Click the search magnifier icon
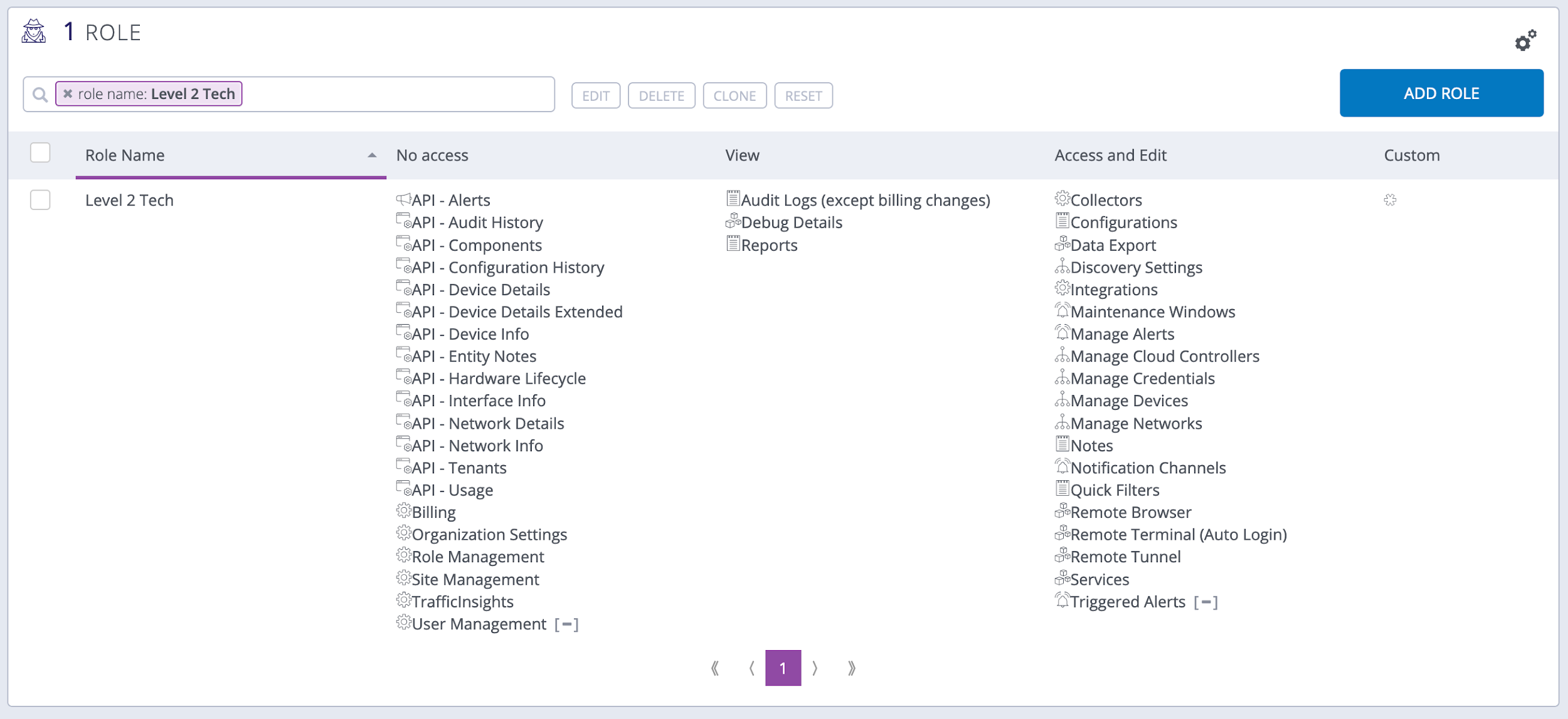 click(40, 95)
